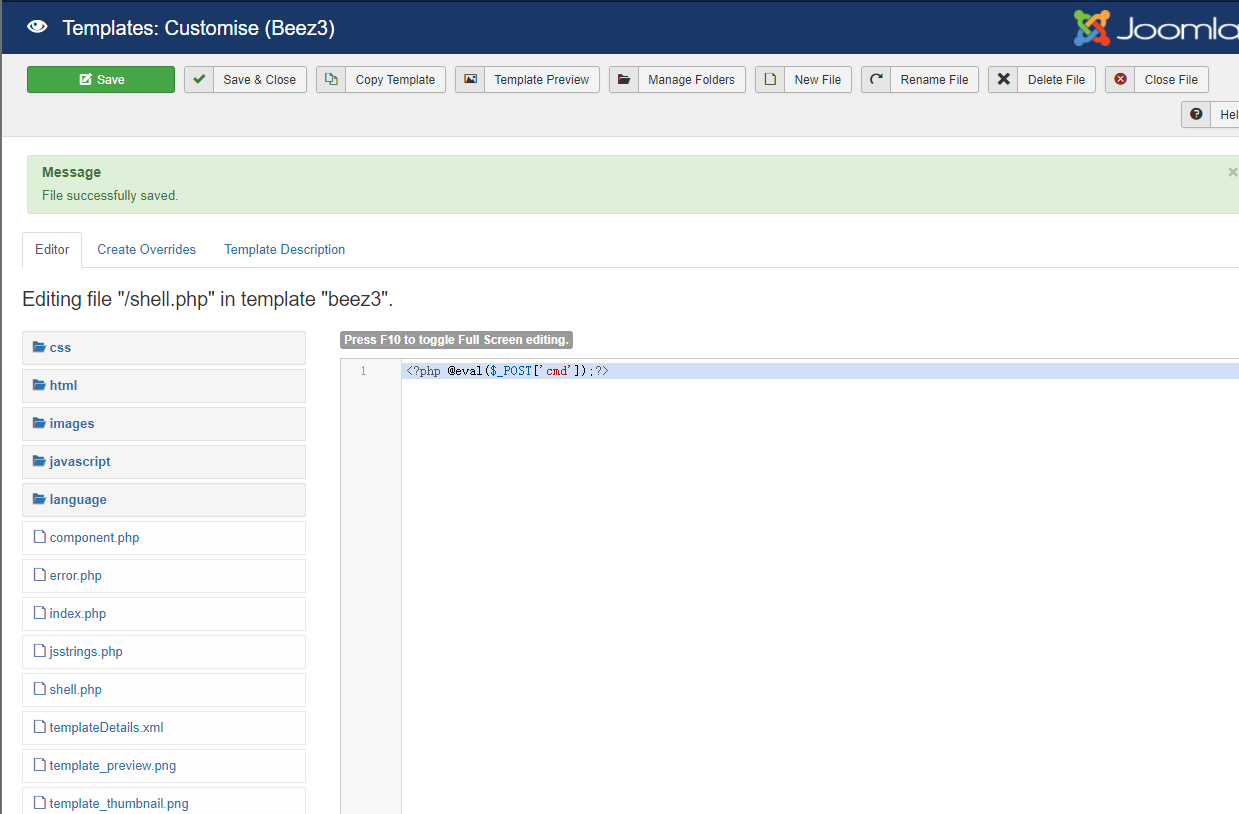Click the Joomla logo
The image size is (1239, 814).
(1156, 28)
